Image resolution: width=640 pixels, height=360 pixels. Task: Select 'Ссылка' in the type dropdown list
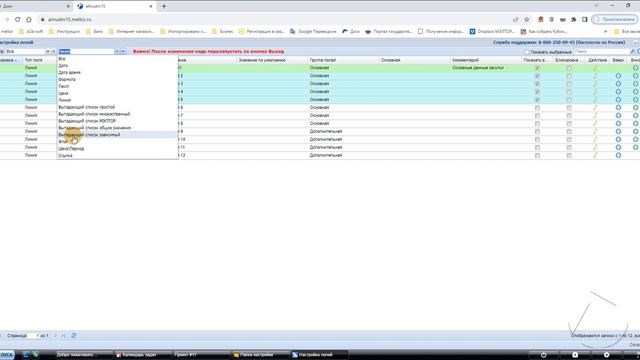tap(117, 156)
